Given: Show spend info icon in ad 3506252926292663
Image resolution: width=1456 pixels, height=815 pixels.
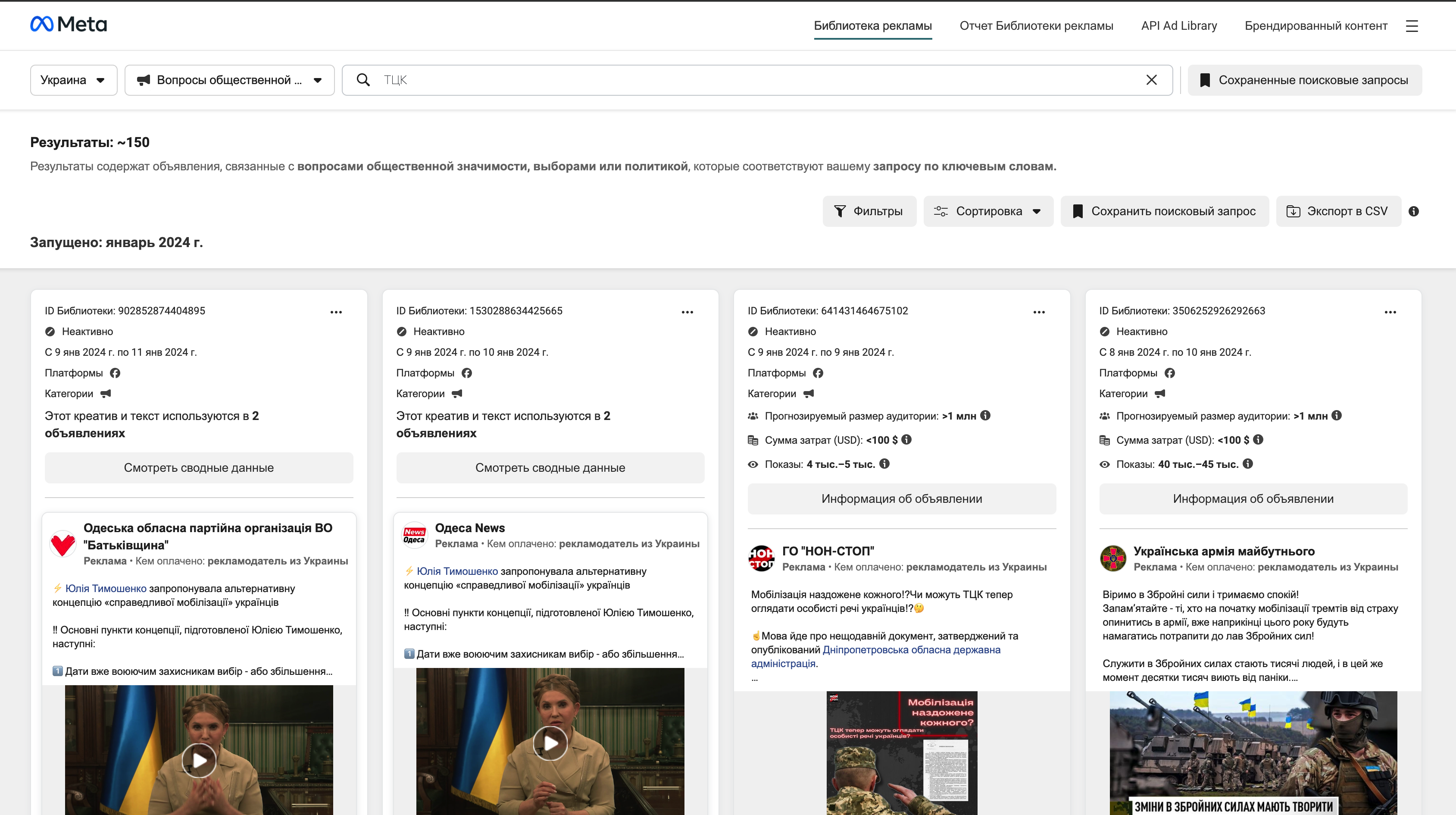Looking at the screenshot, I should (1258, 439).
